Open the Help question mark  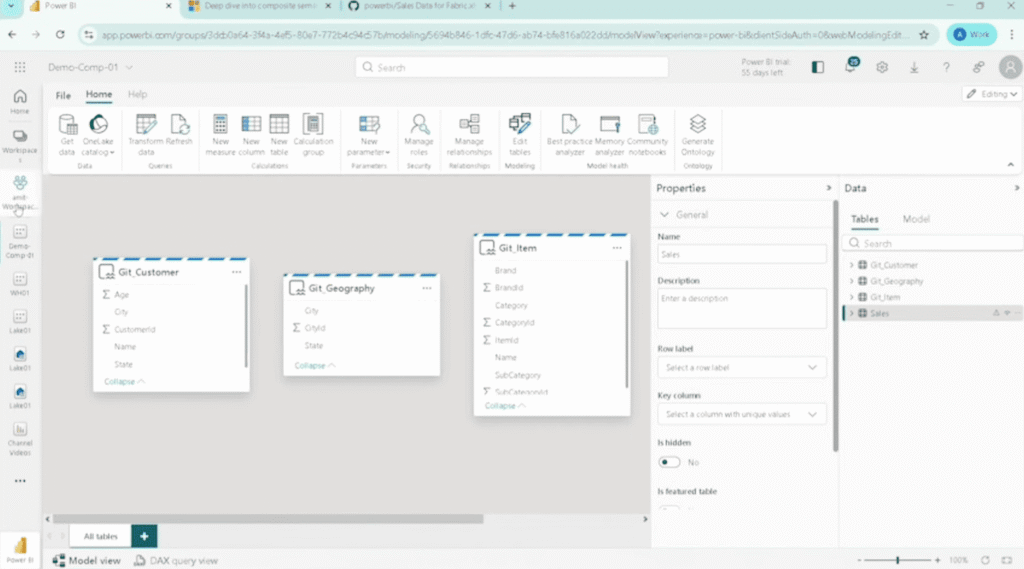click(x=946, y=67)
